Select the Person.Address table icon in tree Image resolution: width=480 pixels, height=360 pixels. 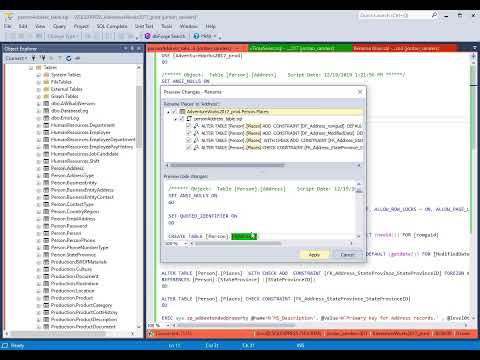(46, 168)
